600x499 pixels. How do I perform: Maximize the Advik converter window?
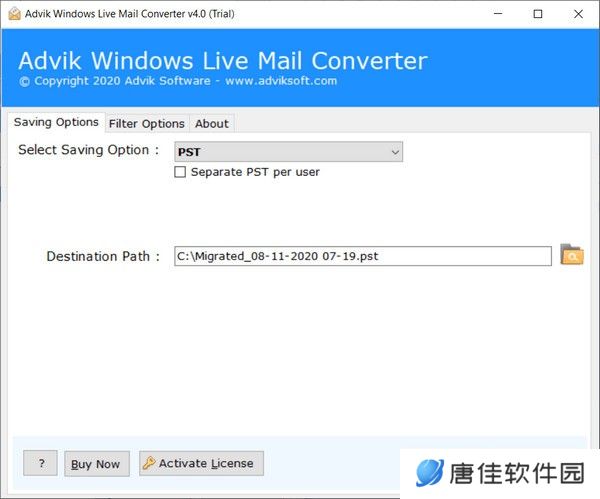click(x=538, y=14)
